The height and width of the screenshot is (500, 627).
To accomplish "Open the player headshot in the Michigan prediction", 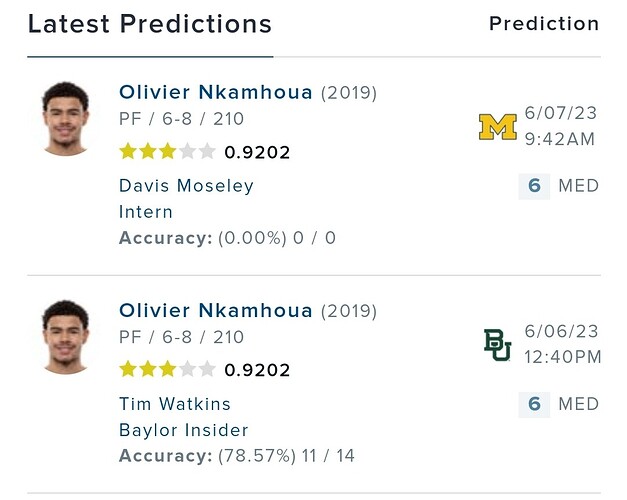I will tap(67, 119).
